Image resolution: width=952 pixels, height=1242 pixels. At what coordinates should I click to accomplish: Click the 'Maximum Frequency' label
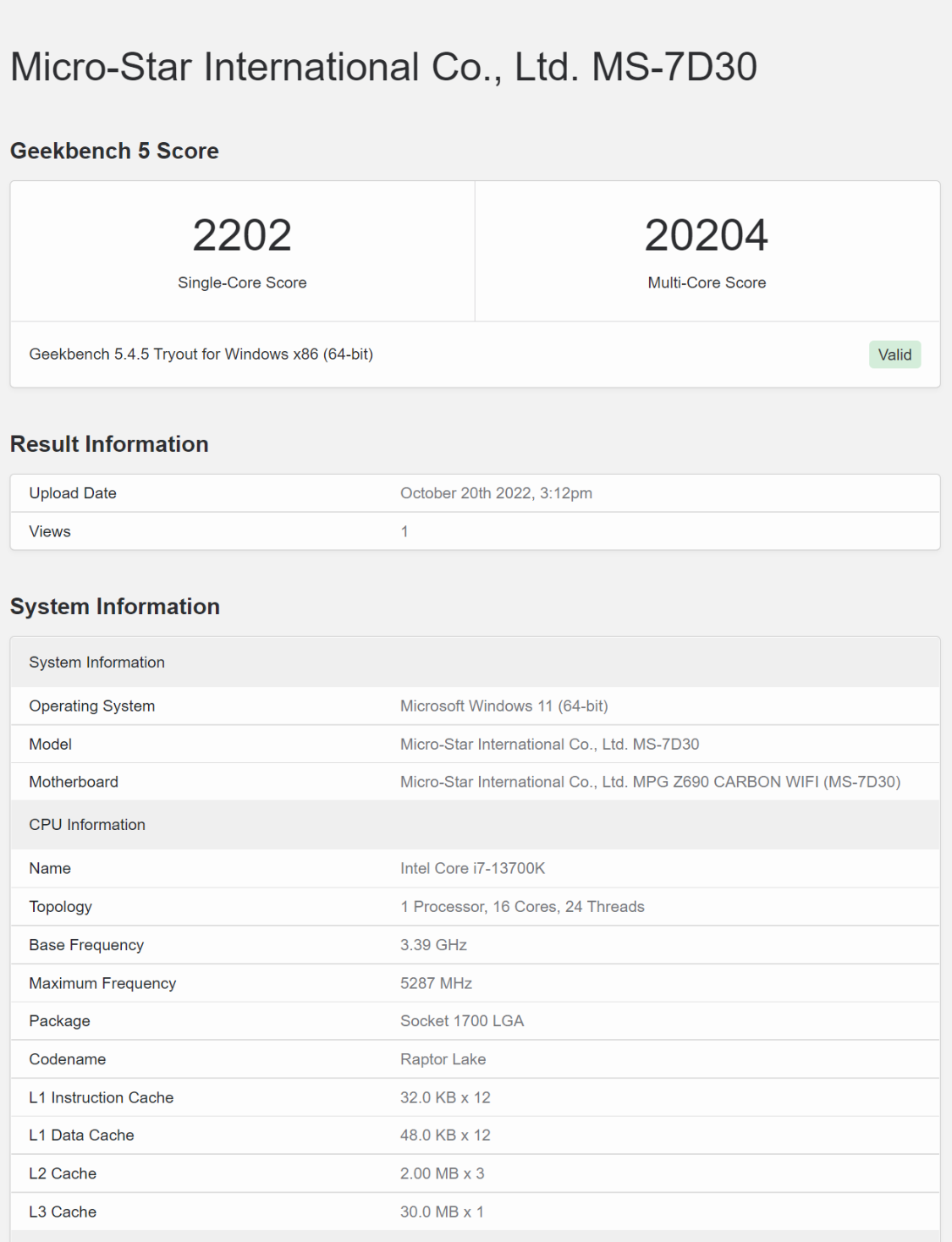tap(102, 983)
